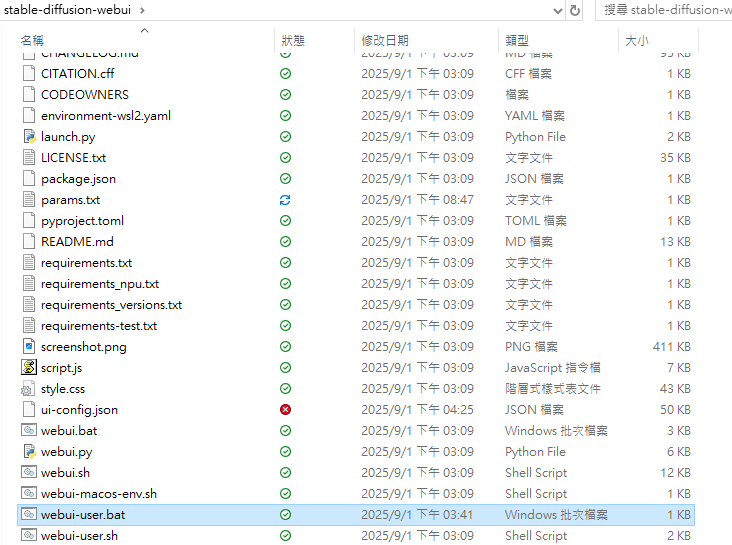Select the pyproject.toml file name

[83, 221]
